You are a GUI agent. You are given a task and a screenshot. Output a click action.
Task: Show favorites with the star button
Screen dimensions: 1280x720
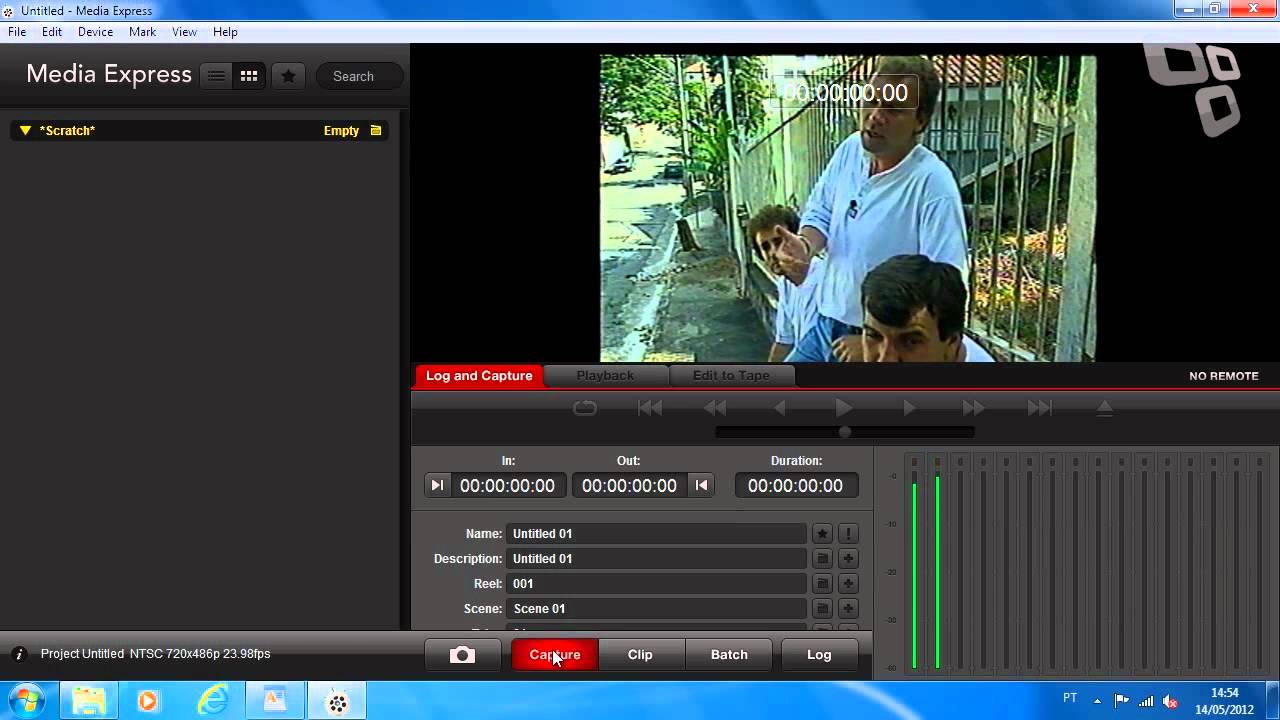(288, 76)
